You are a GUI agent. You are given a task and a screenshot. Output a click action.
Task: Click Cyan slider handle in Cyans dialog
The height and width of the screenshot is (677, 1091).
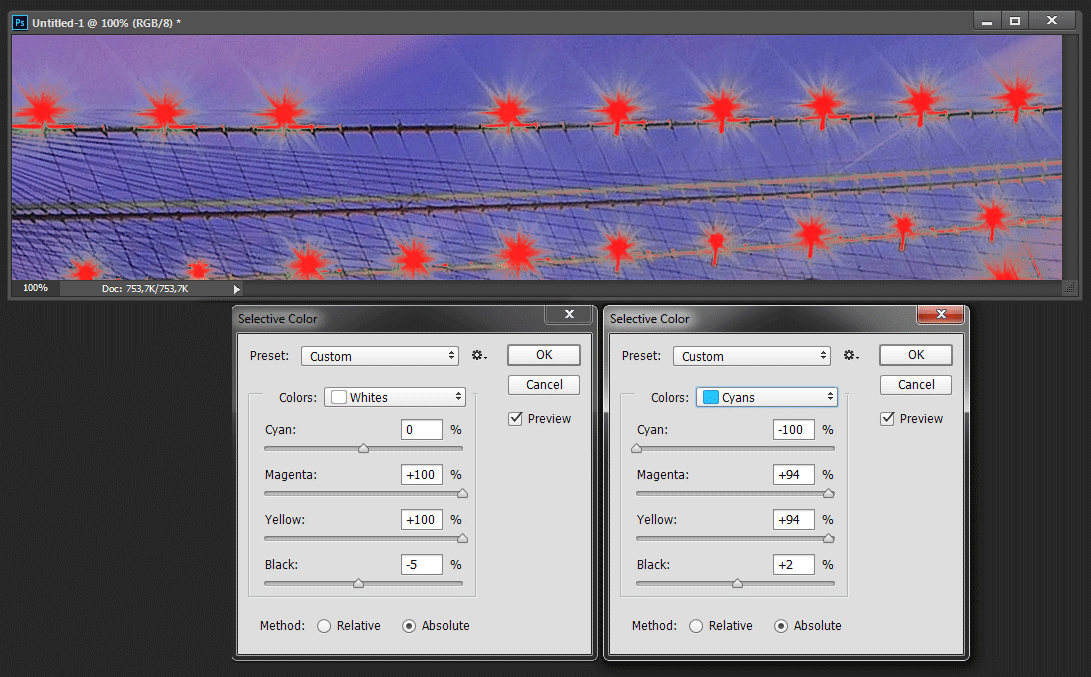637,449
